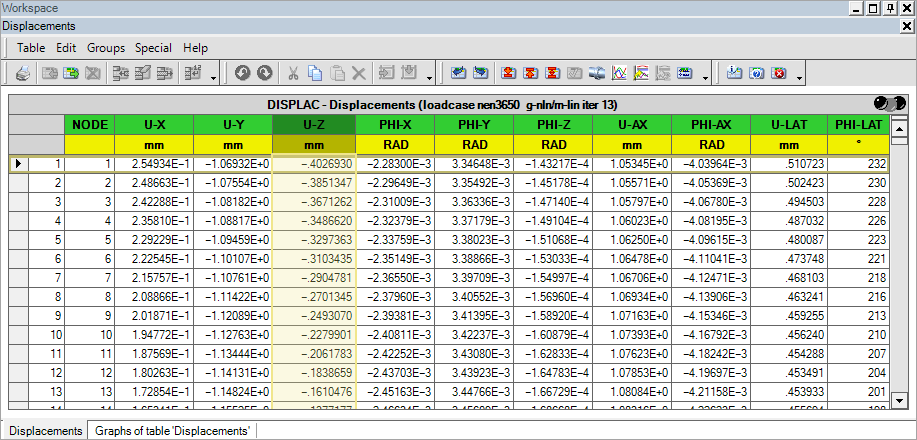Click the red X stop icon in toolbar

778,73
